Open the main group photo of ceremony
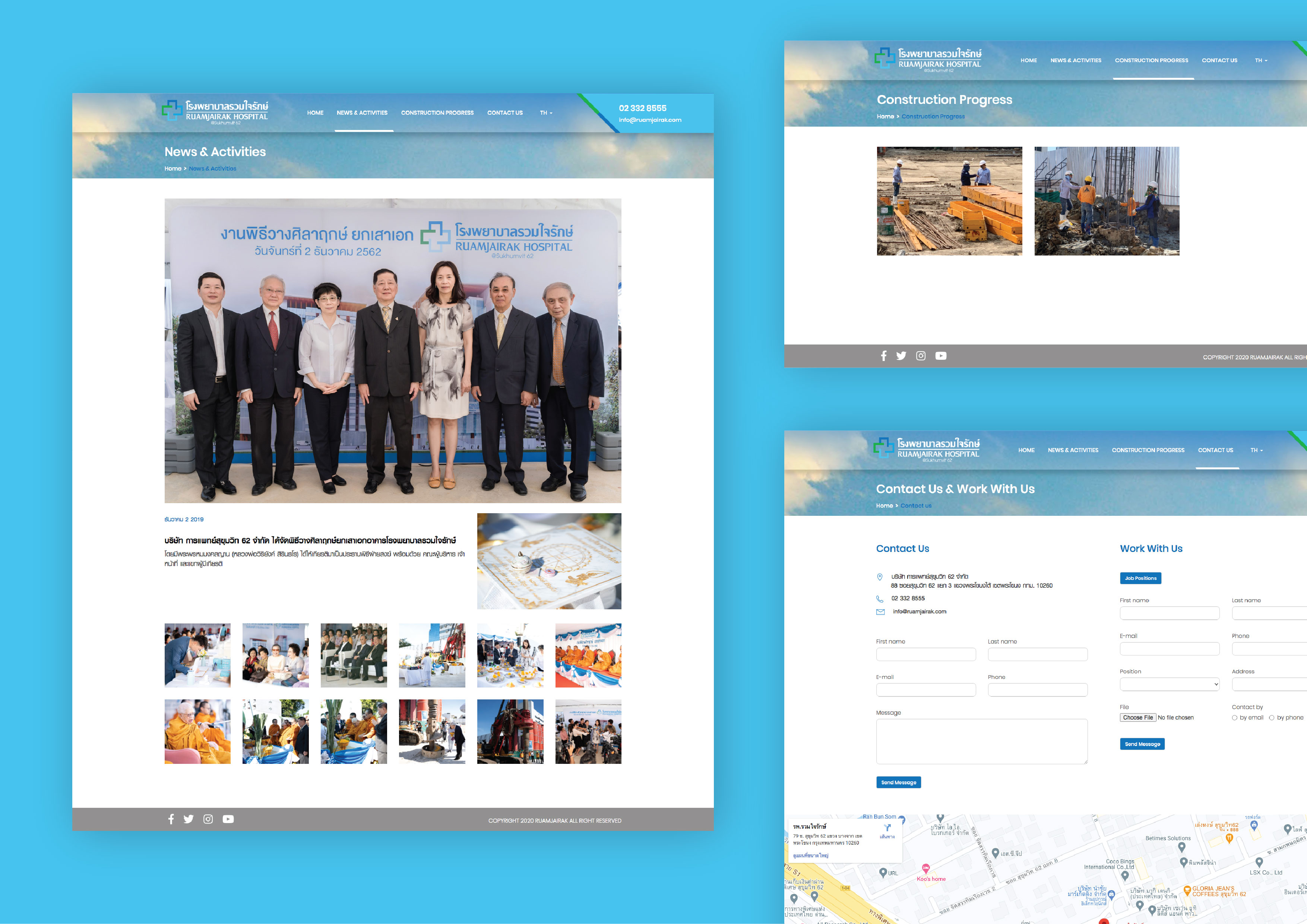The height and width of the screenshot is (924, 1307). [x=393, y=350]
